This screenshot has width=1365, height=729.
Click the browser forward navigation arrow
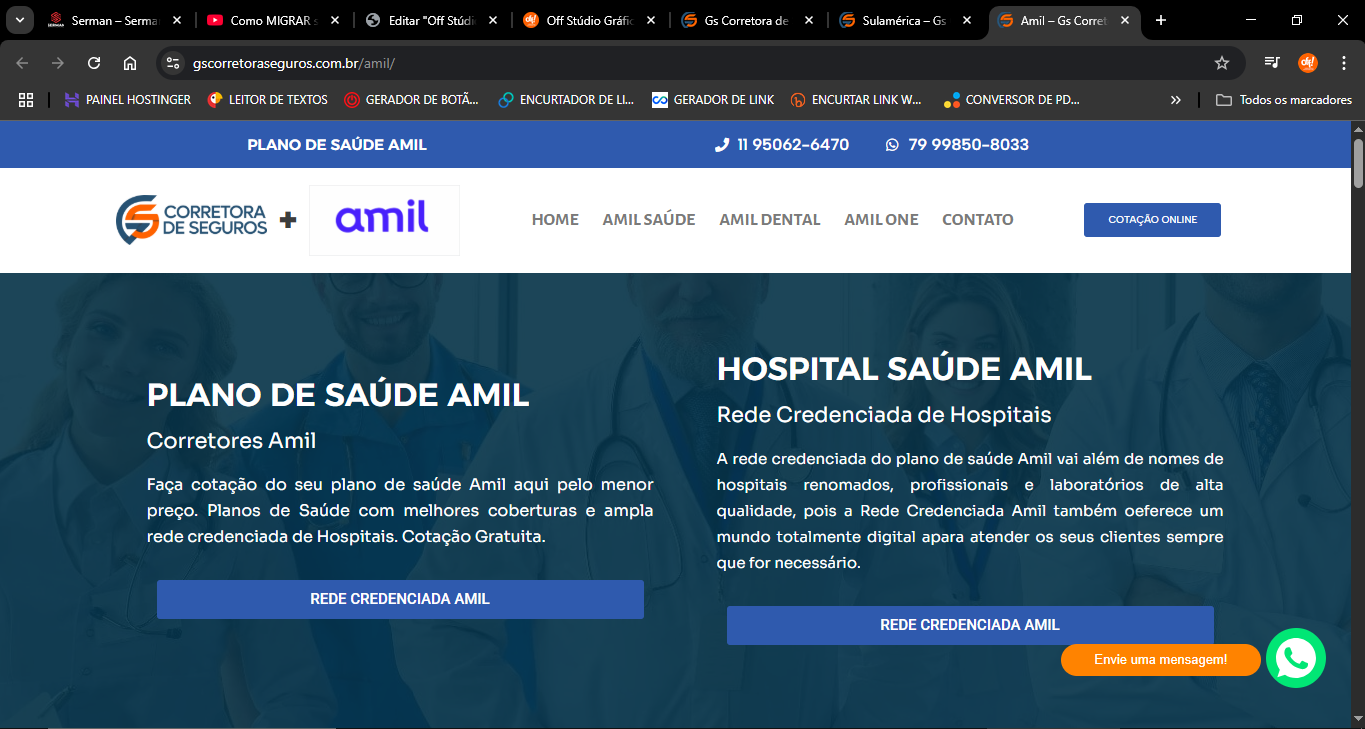click(x=57, y=62)
